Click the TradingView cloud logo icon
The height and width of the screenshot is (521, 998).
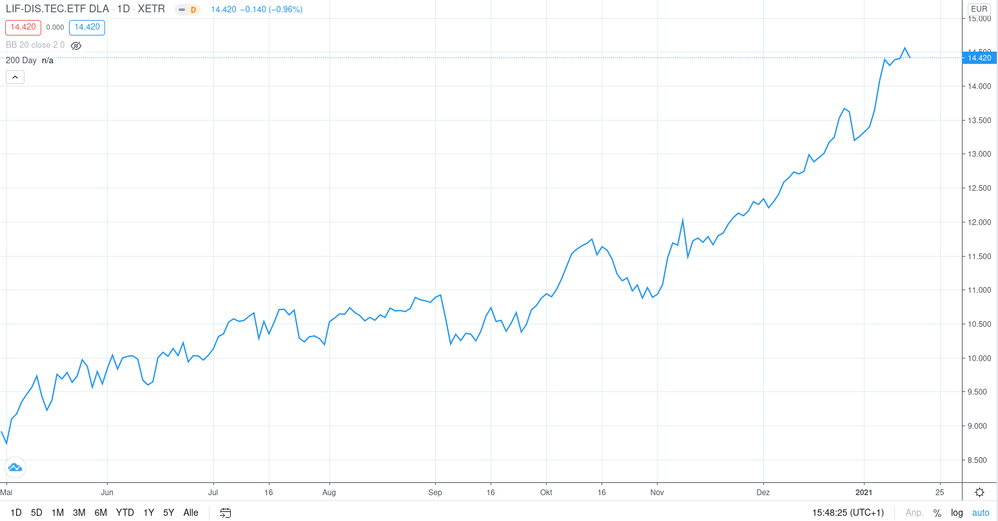[x=15, y=467]
